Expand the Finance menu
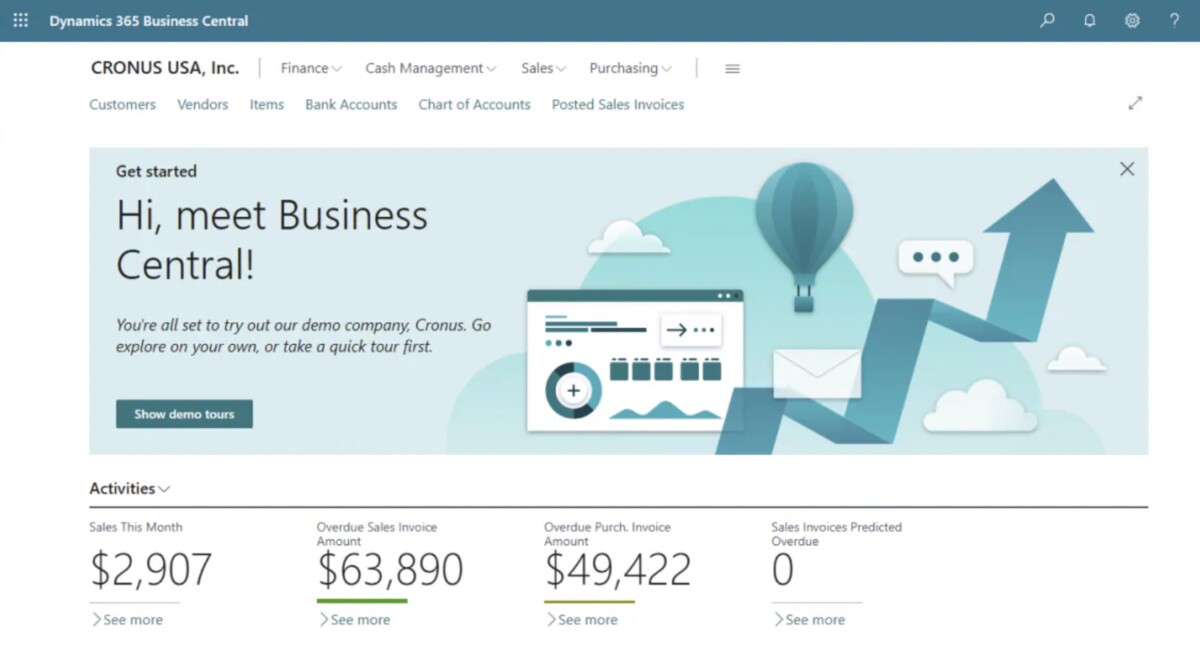Image resolution: width=1200 pixels, height=653 pixels. [x=310, y=68]
